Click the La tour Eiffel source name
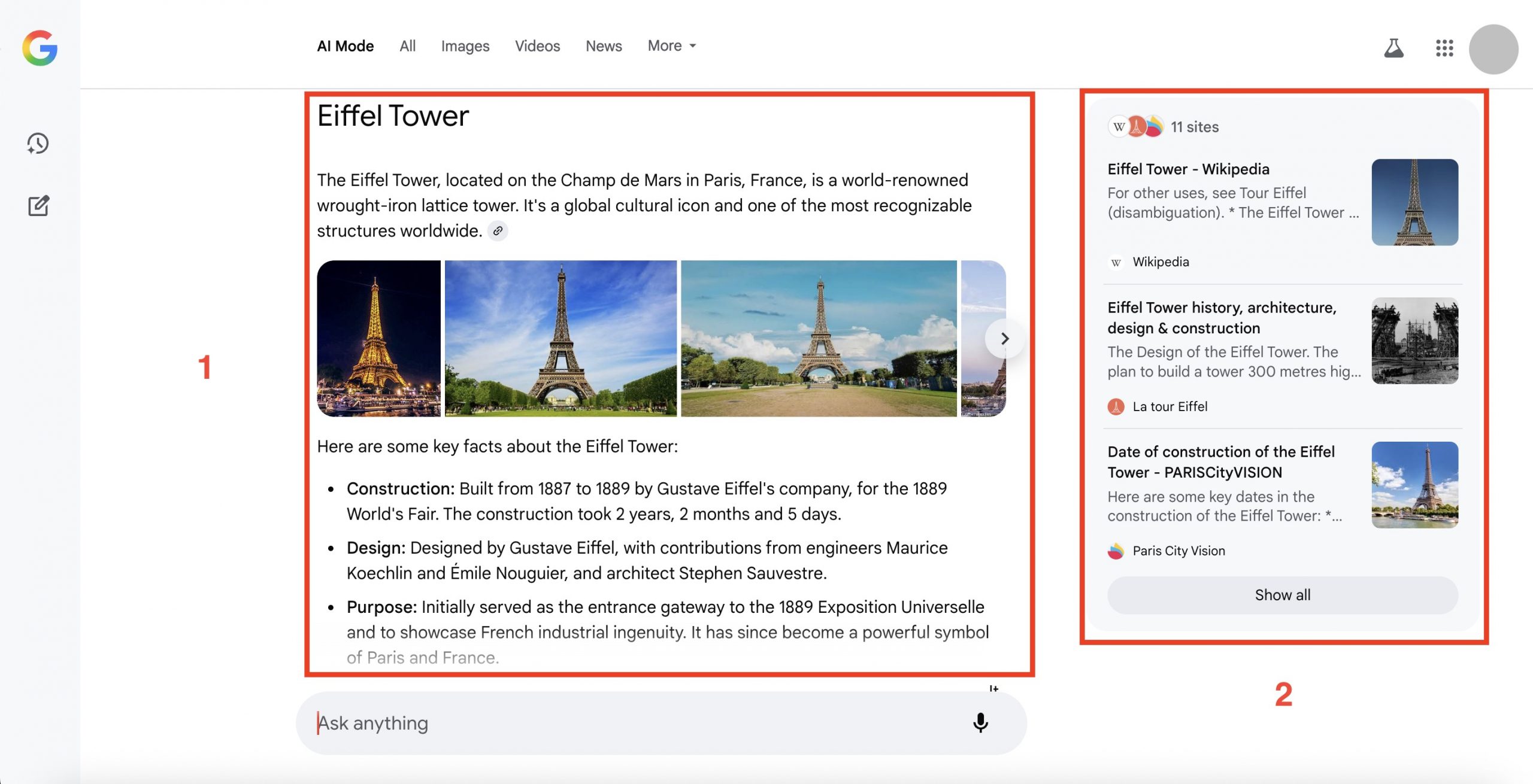Image resolution: width=1533 pixels, height=784 pixels. (x=1170, y=407)
